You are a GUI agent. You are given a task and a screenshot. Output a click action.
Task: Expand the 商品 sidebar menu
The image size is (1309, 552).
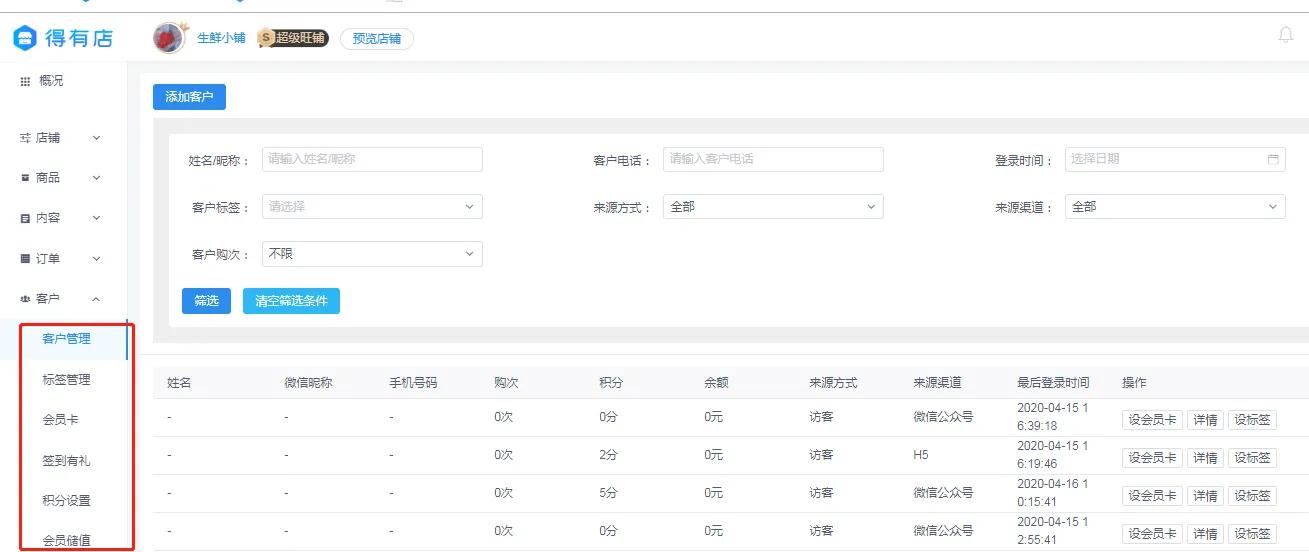point(63,178)
